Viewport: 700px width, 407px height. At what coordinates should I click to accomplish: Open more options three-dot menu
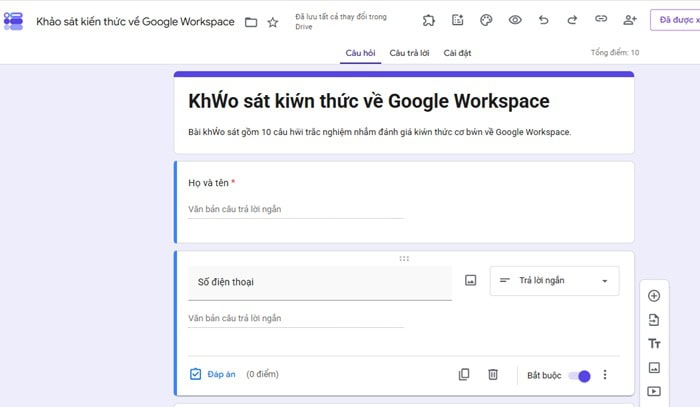tap(605, 375)
